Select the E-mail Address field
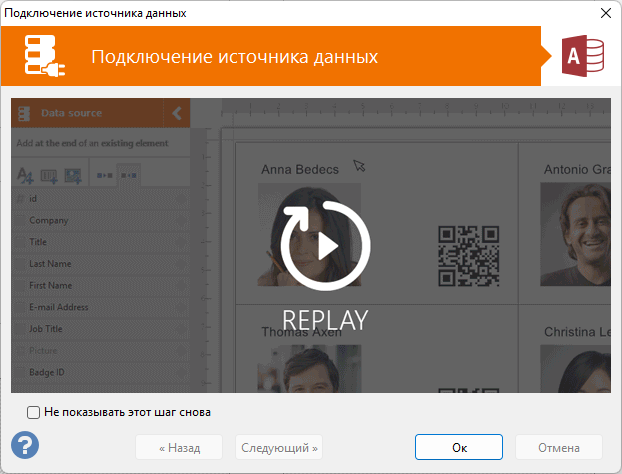622x474 pixels. (x=59, y=307)
